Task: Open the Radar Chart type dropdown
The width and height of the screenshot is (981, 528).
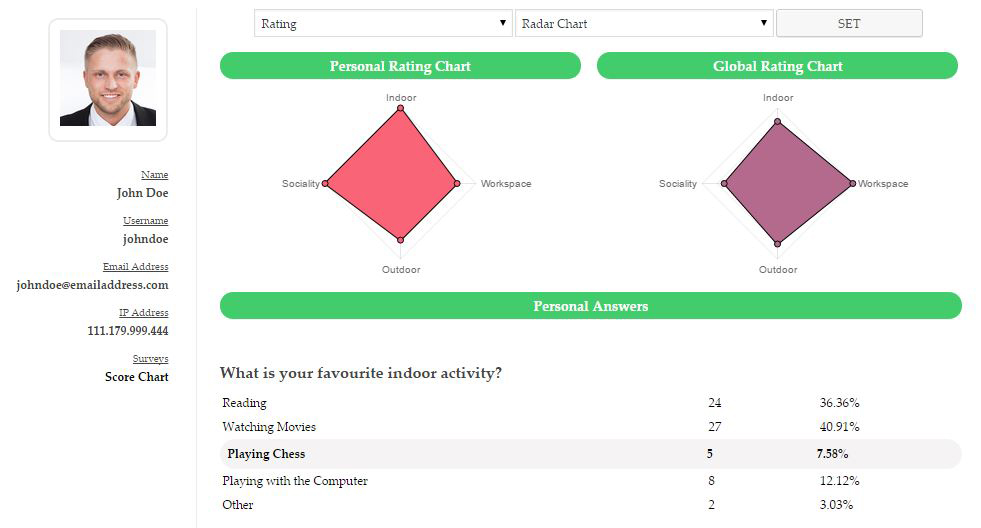Action: coord(644,23)
